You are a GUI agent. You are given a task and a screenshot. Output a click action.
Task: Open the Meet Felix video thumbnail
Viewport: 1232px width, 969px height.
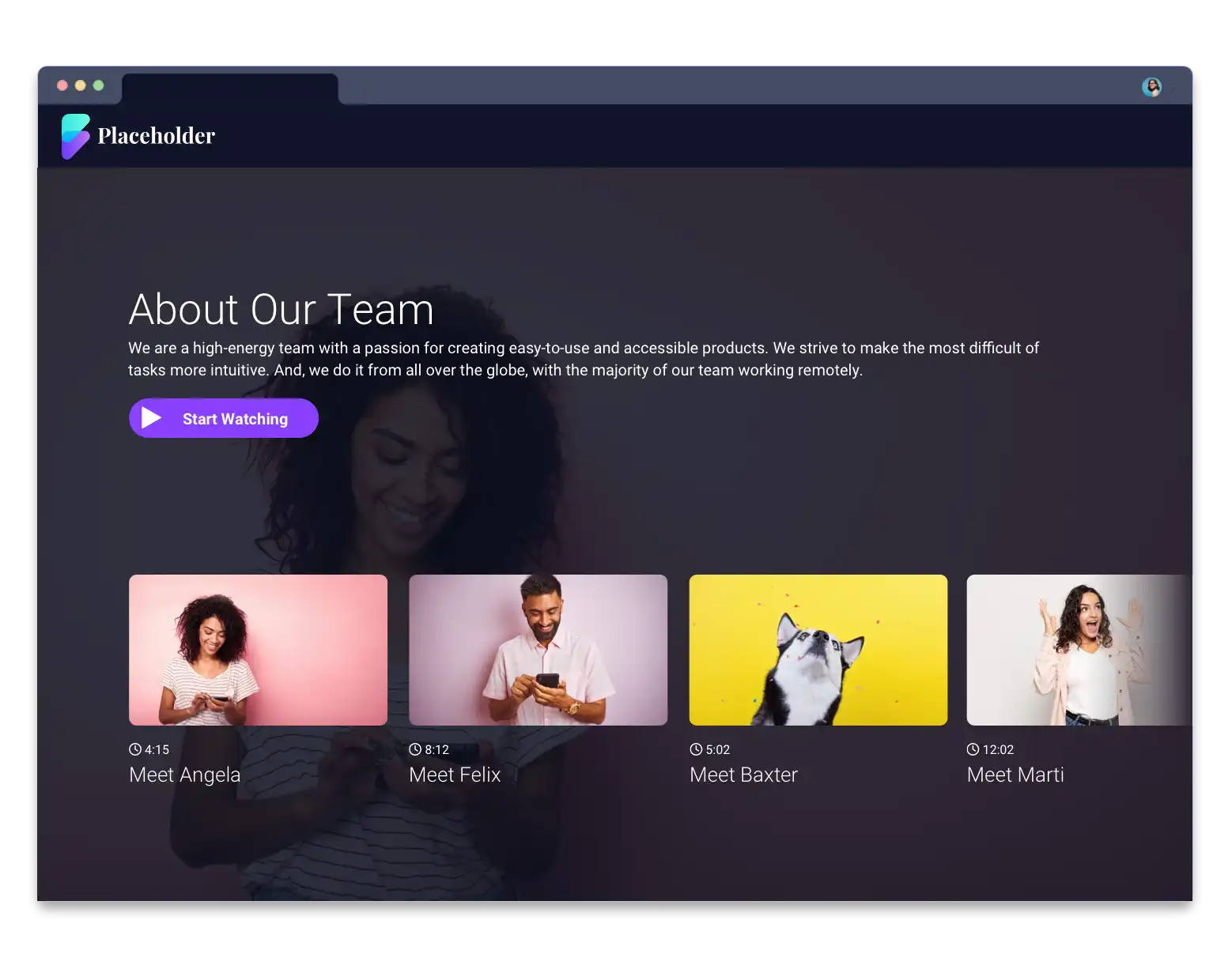tap(538, 650)
